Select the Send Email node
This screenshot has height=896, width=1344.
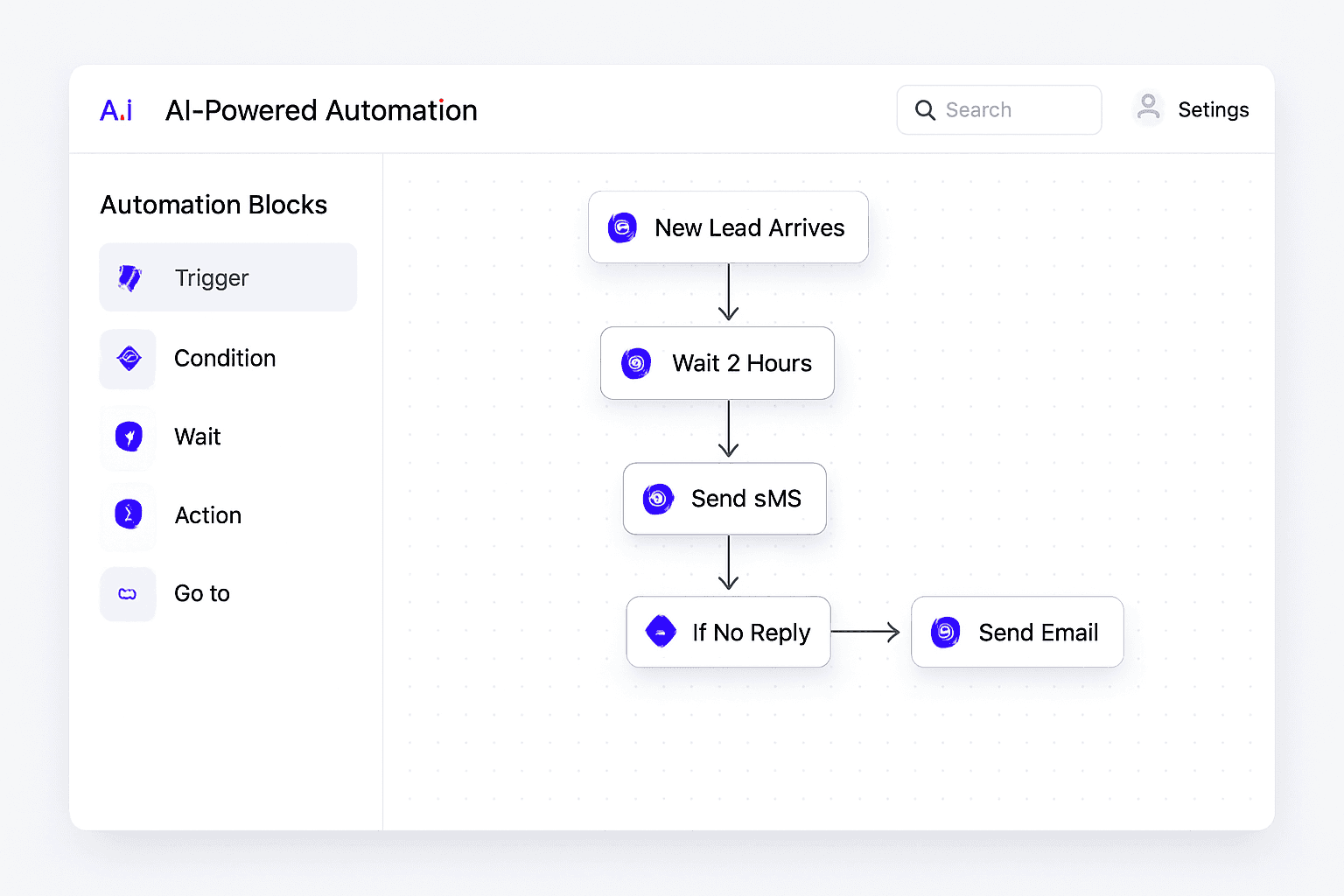1017,632
